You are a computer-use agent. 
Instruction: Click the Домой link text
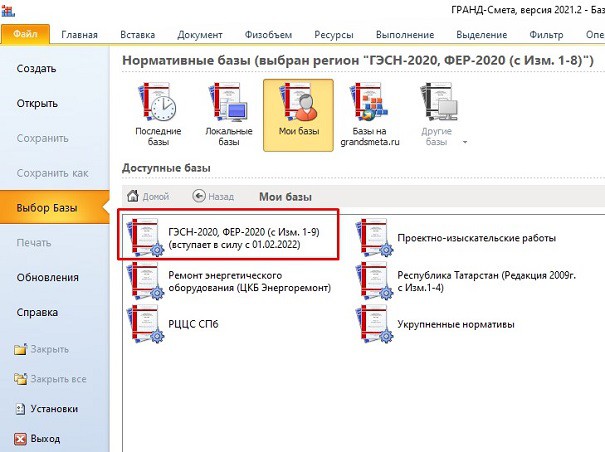(x=156, y=196)
